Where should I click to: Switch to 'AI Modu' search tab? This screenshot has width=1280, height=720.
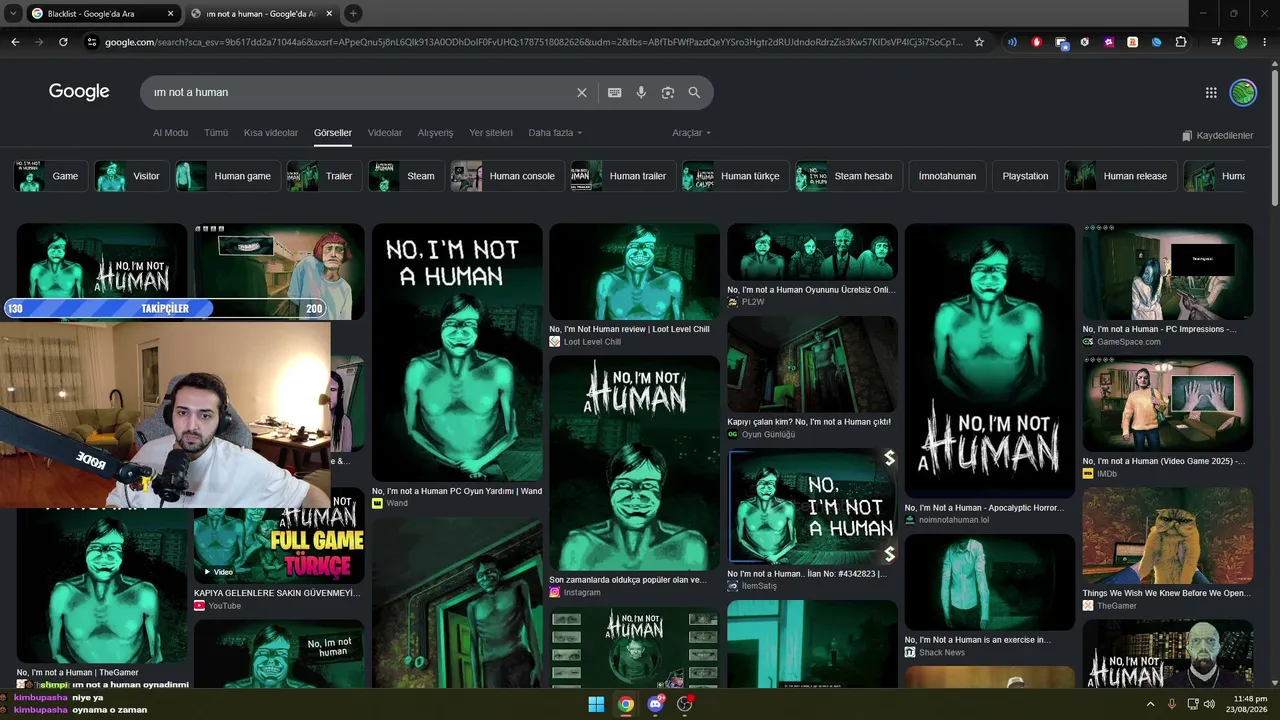[x=170, y=133]
